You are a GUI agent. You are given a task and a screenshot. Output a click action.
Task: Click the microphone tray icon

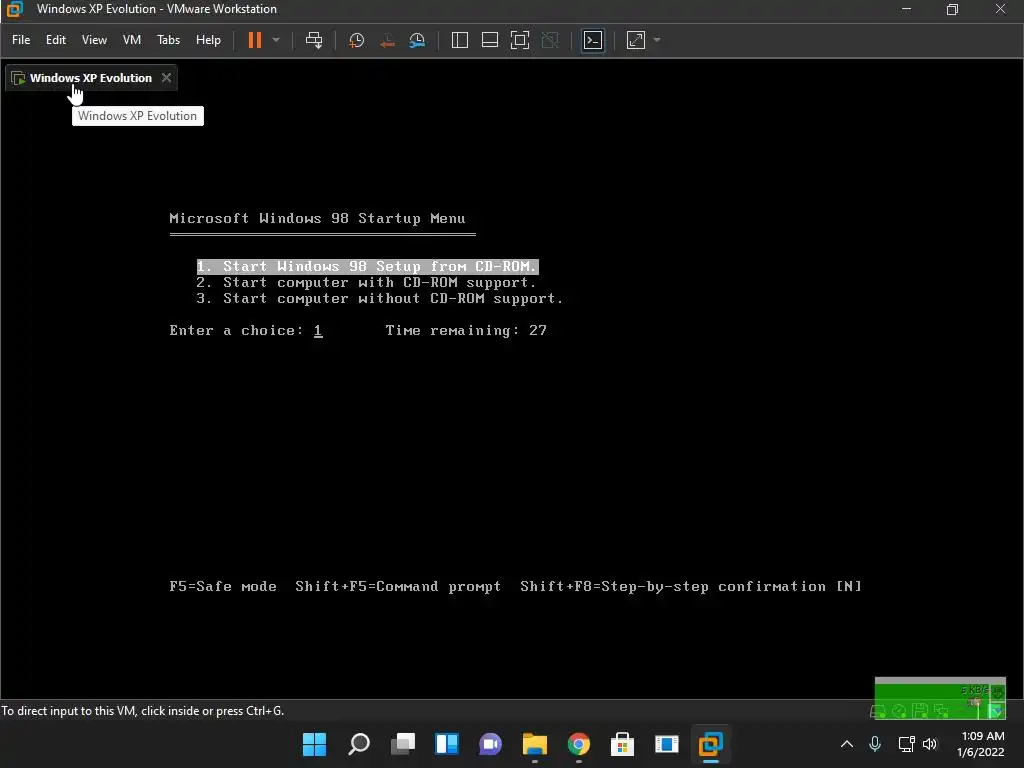coord(875,744)
